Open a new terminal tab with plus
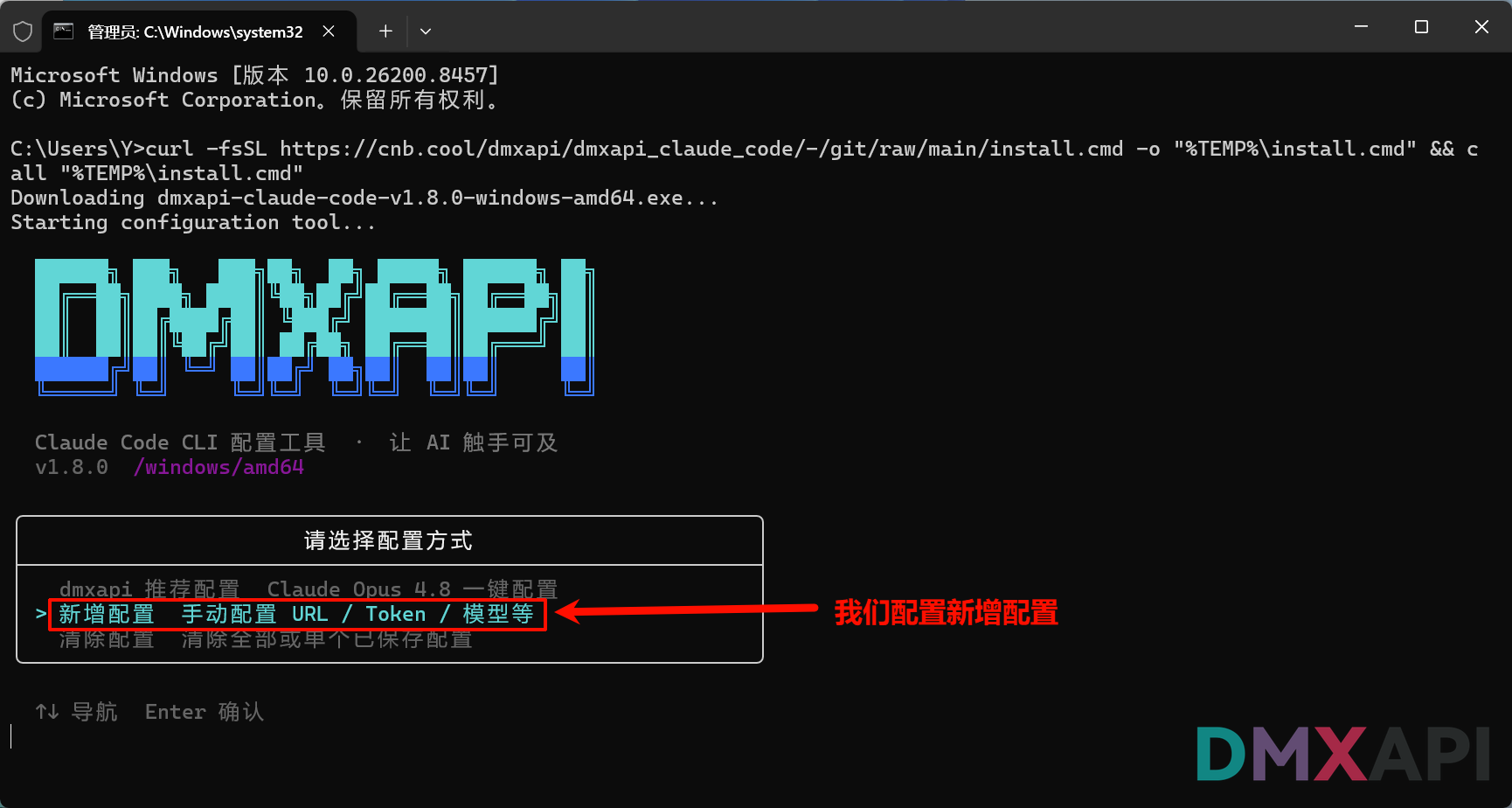The height and width of the screenshot is (808, 1512). [x=385, y=31]
